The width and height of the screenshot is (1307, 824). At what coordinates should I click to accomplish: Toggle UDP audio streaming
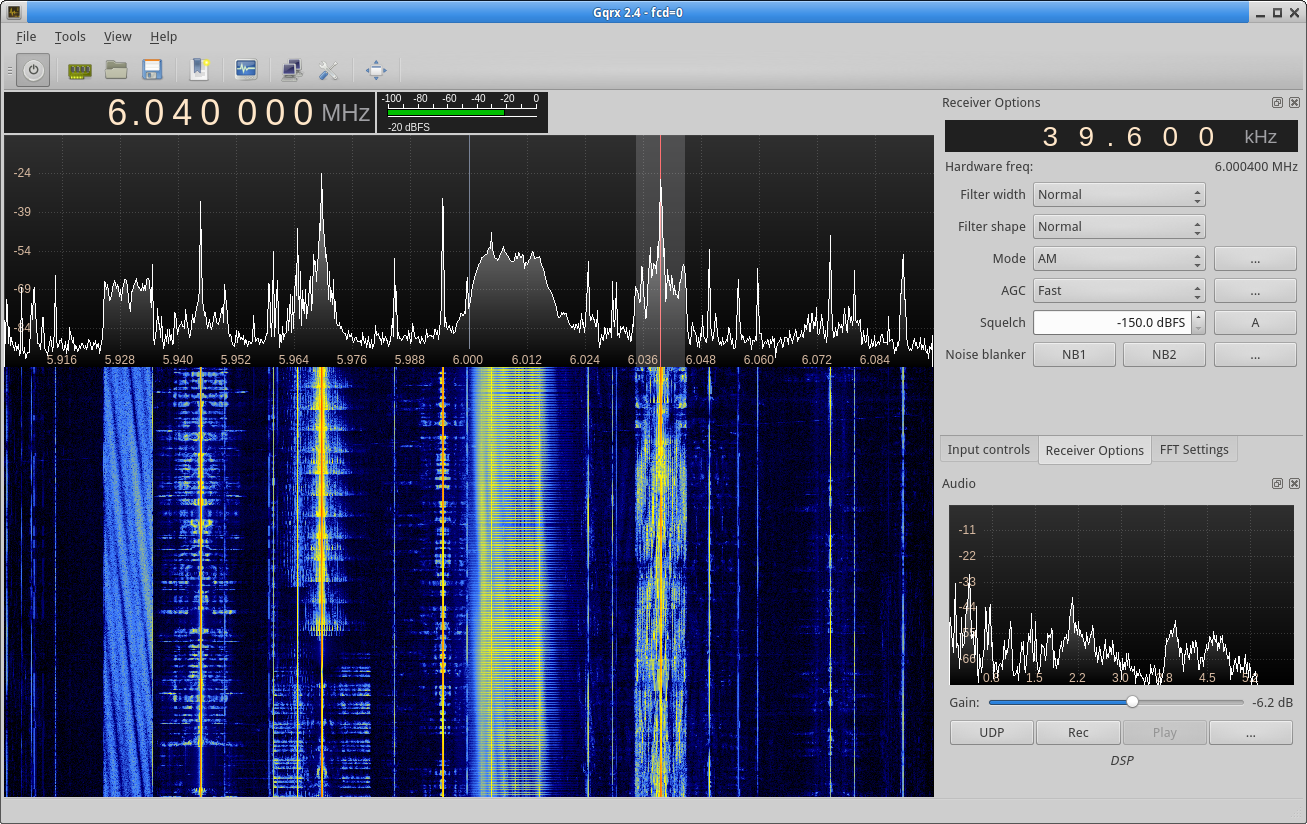(991, 732)
